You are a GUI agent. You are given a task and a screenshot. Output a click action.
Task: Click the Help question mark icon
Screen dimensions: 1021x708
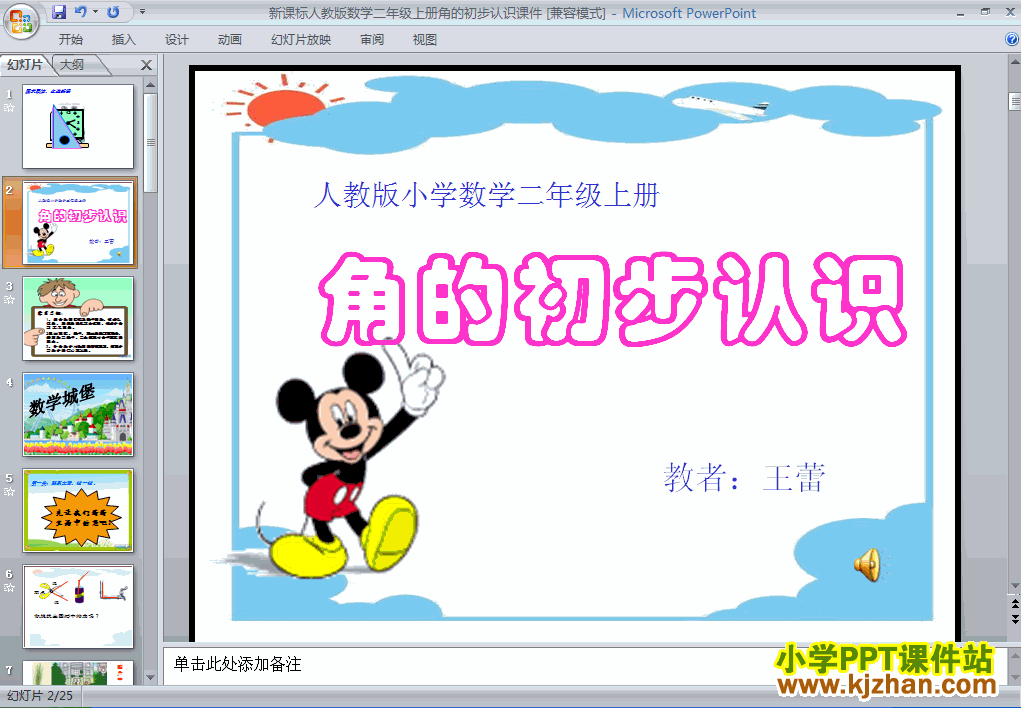[x=1012, y=39]
